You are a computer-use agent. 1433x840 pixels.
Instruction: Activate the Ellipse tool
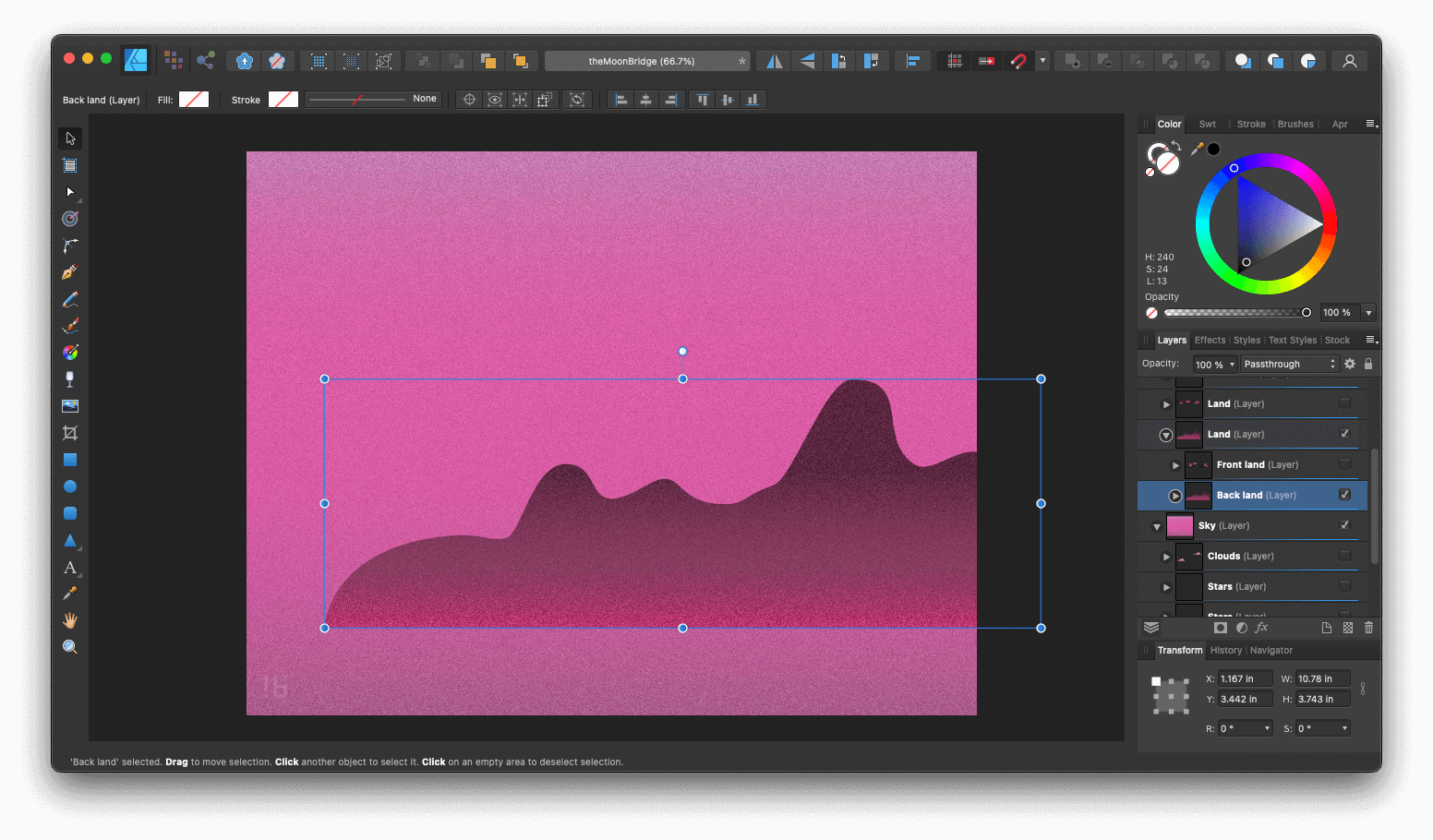click(x=70, y=486)
